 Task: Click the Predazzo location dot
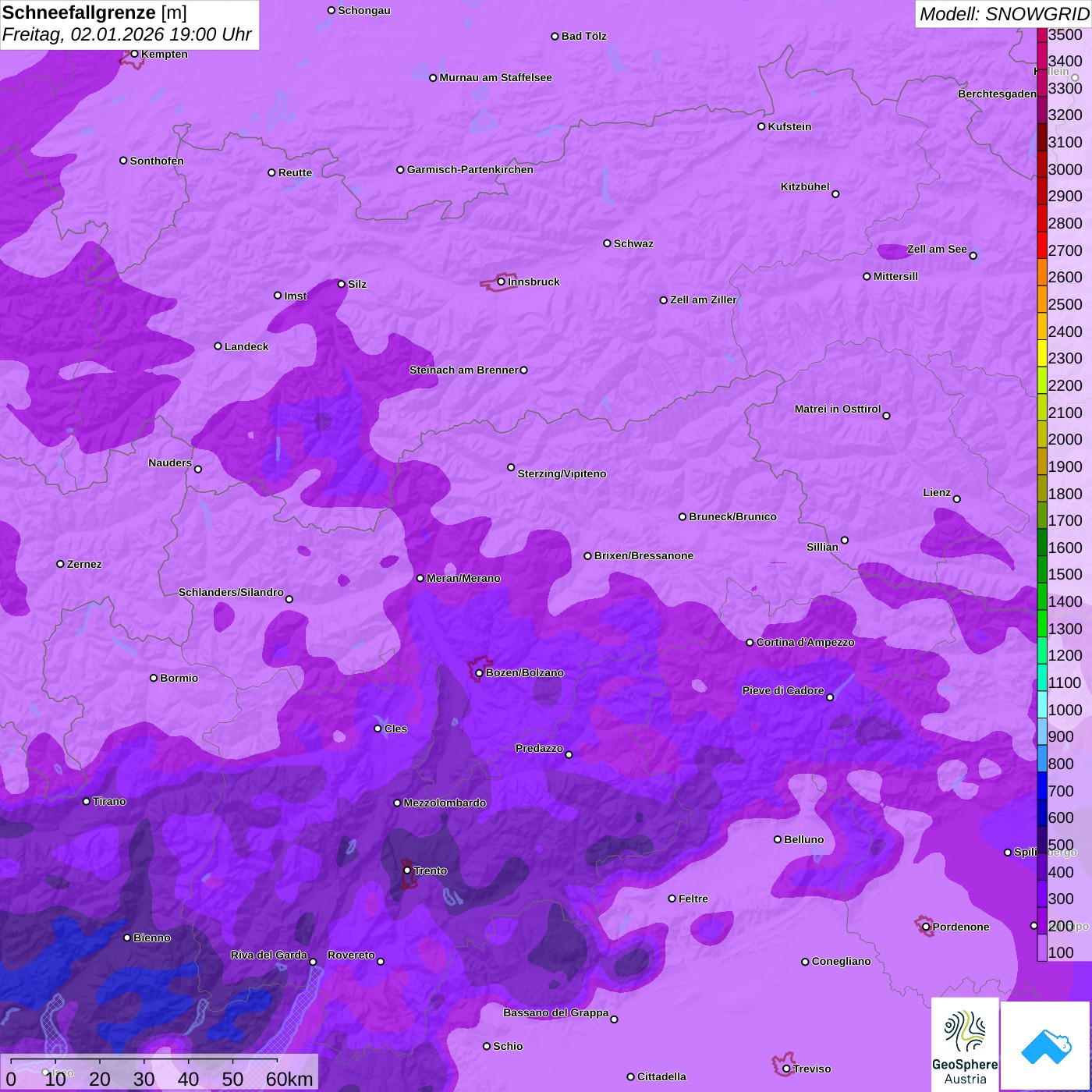click(x=569, y=755)
